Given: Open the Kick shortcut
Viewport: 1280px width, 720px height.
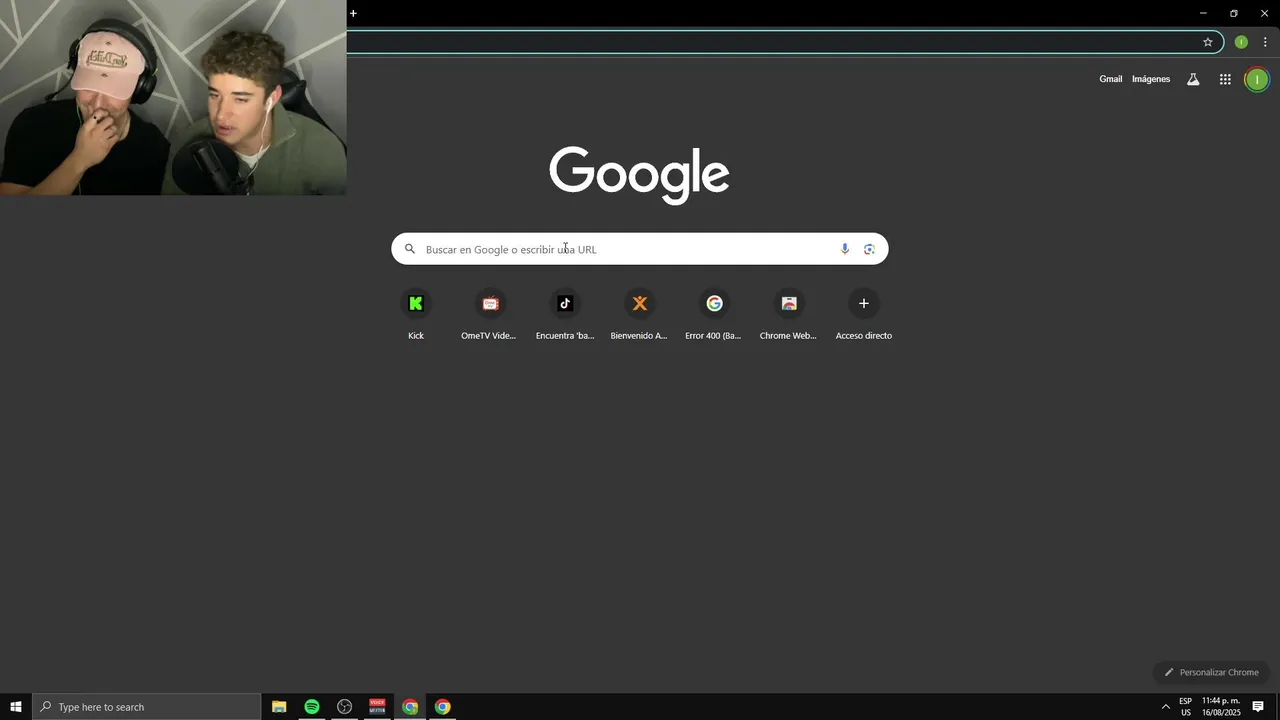Looking at the screenshot, I should 416,314.
